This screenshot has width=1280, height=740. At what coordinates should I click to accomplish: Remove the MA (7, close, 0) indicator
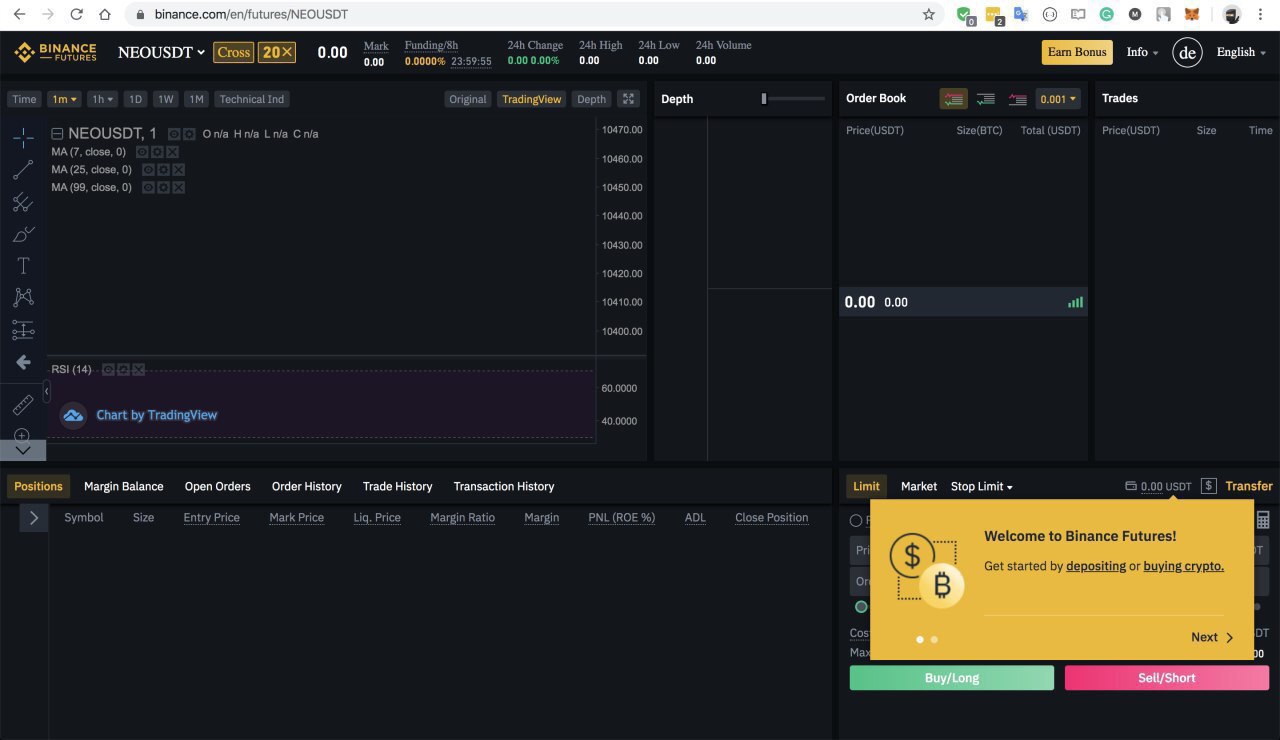pos(172,152)
